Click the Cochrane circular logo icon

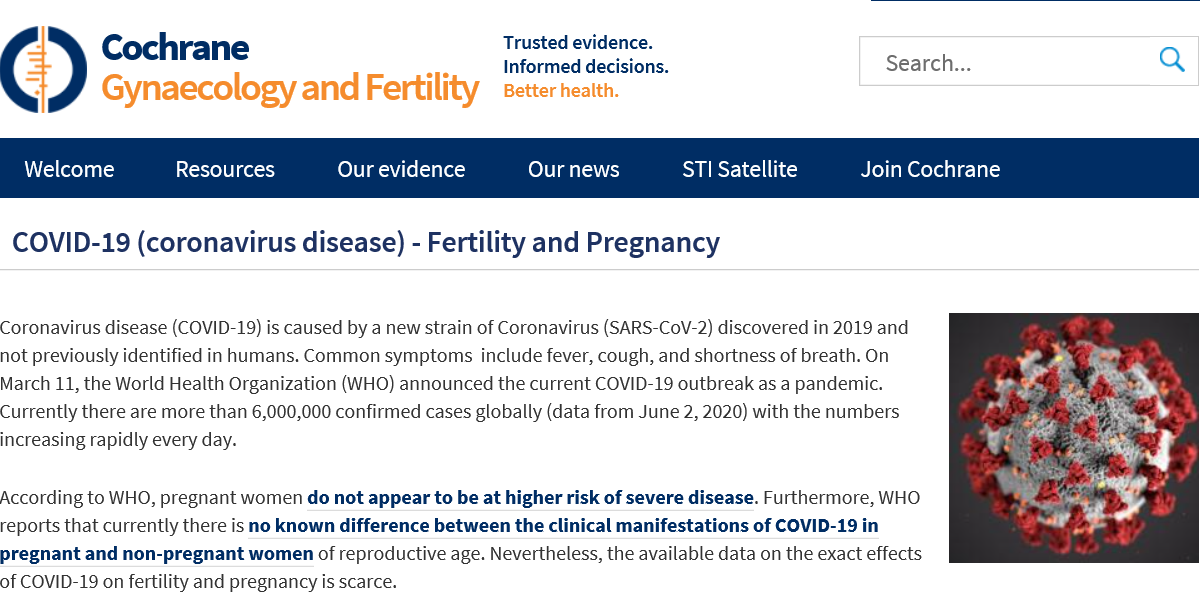(x=41, y=69)
